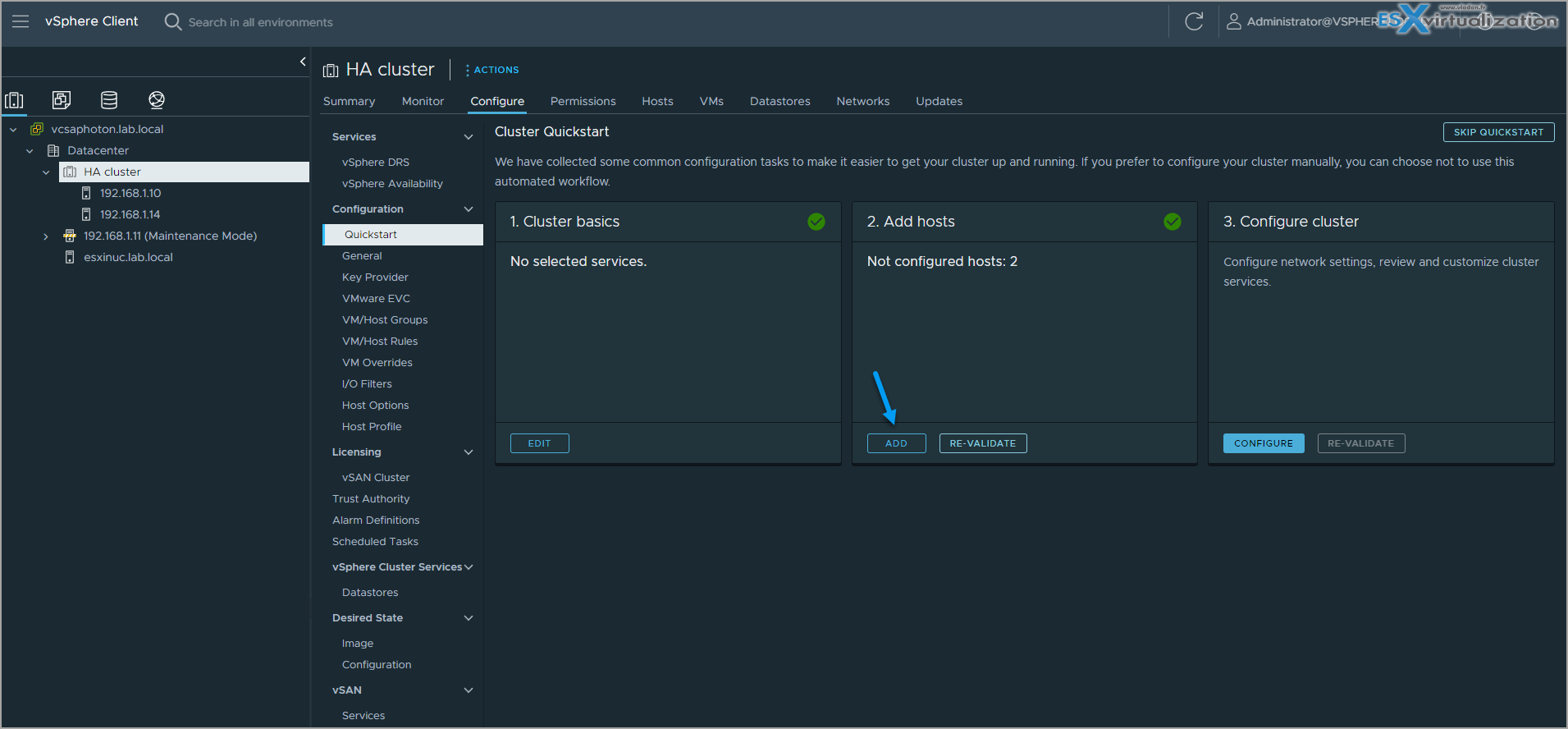Image resolution: width=1568 pixels, height=729 pixels.
Task: Click the CONFIGURE button
Action: [x=1264, y=443]
